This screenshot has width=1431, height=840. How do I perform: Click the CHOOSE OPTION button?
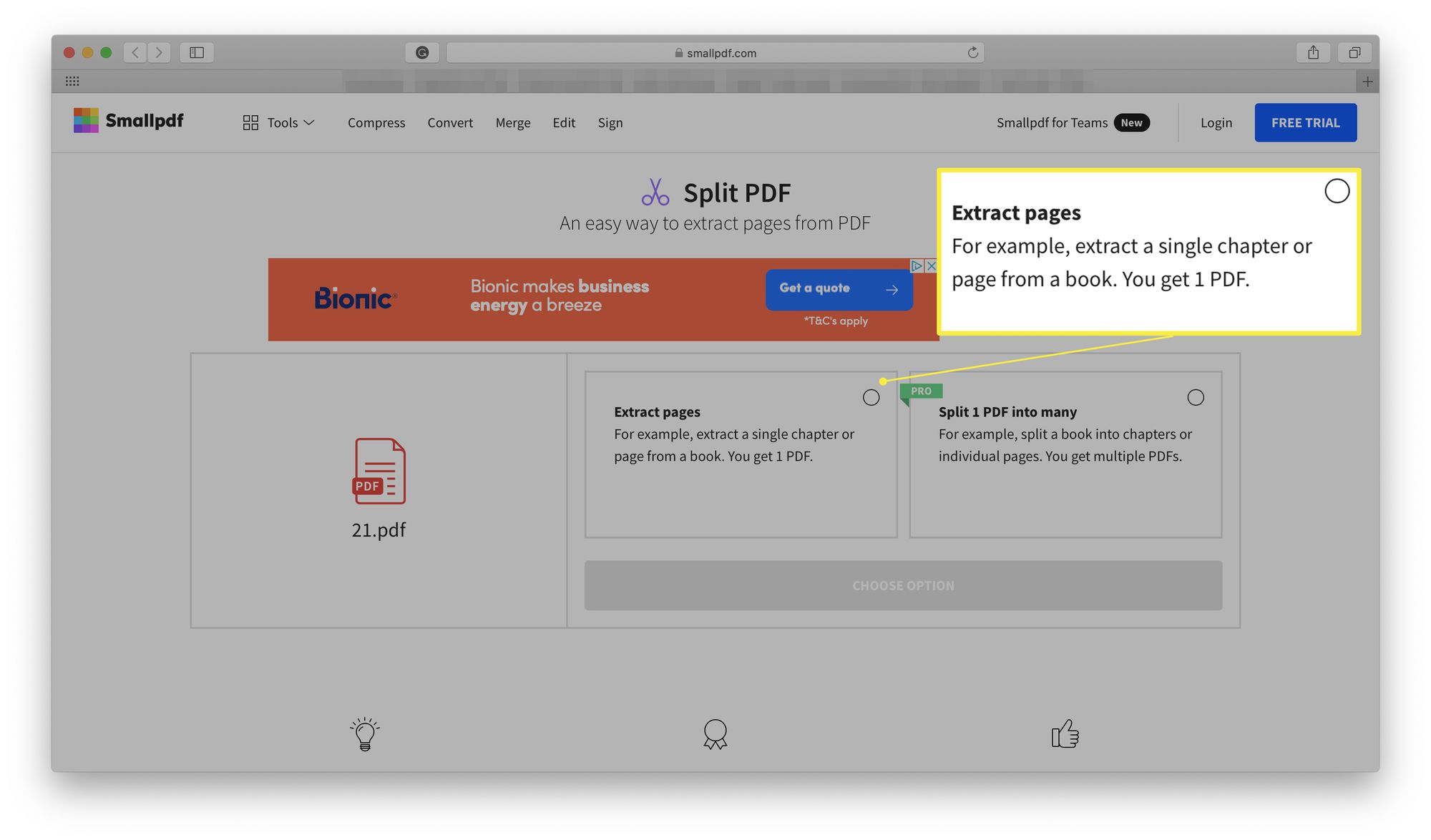coord(903,585)
